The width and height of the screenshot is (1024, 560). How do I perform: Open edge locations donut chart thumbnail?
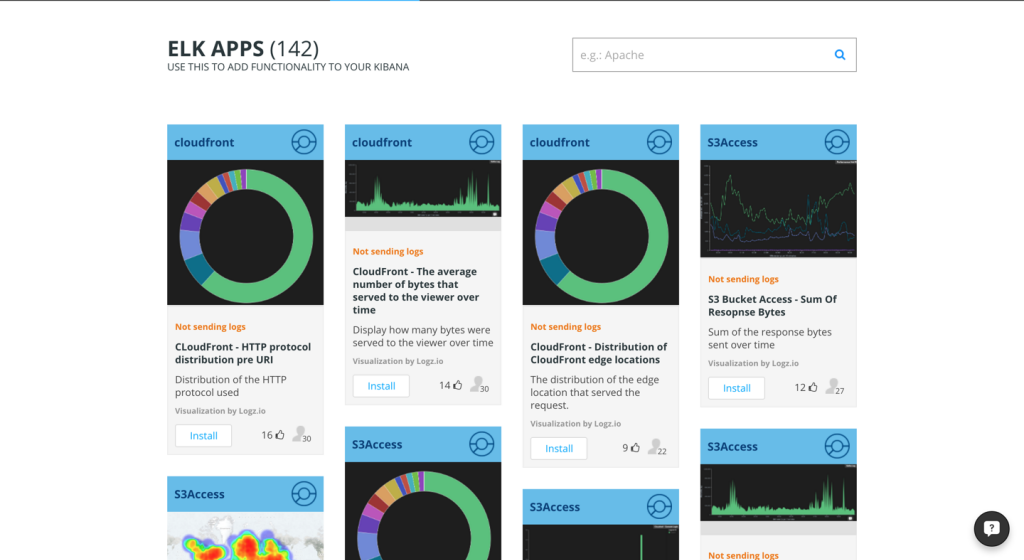click(x=601, y=232)
